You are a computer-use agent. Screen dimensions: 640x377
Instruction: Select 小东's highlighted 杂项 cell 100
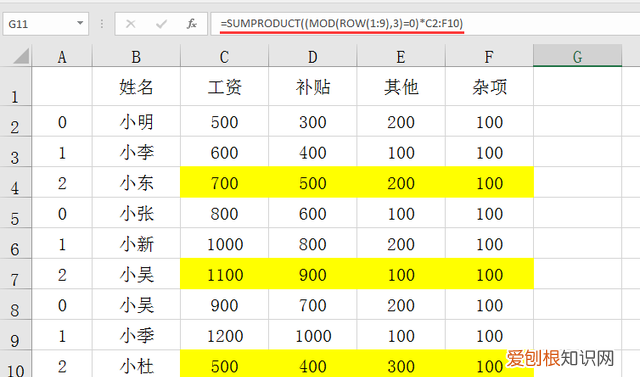(x=489, y=182)
